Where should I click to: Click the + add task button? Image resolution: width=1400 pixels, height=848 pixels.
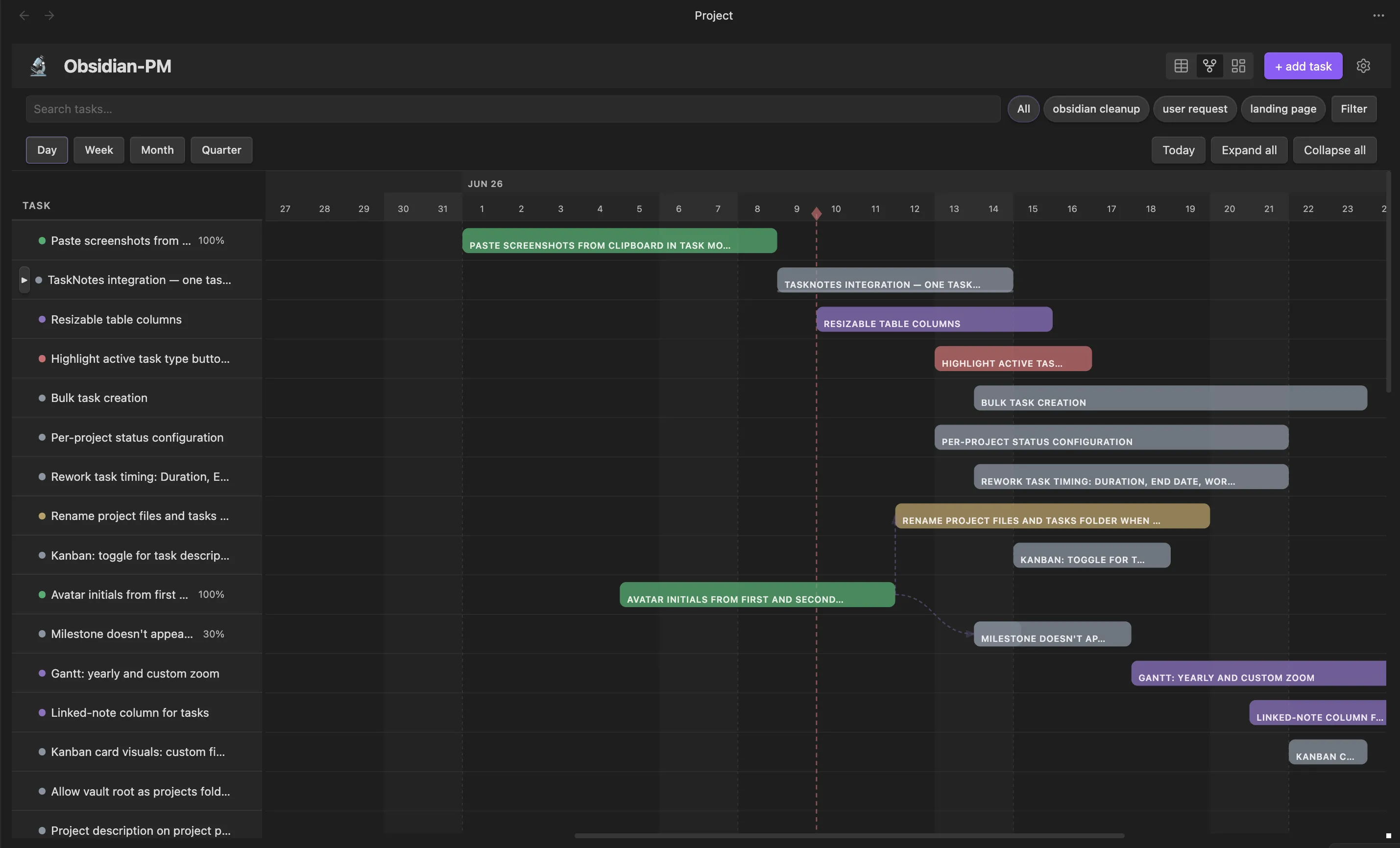click(x=1303, y=66)
